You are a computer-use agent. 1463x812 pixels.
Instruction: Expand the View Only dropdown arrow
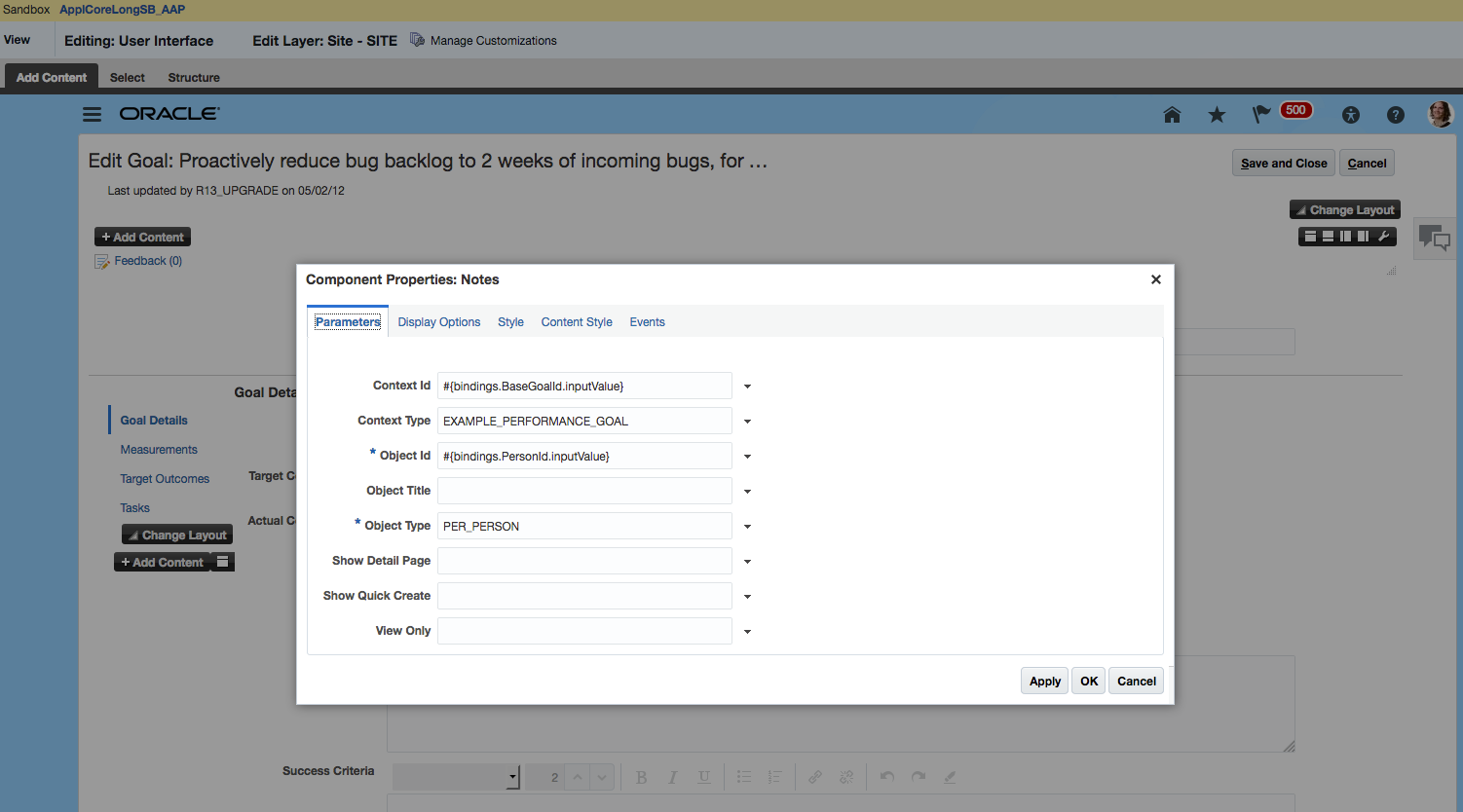point(747,632)
